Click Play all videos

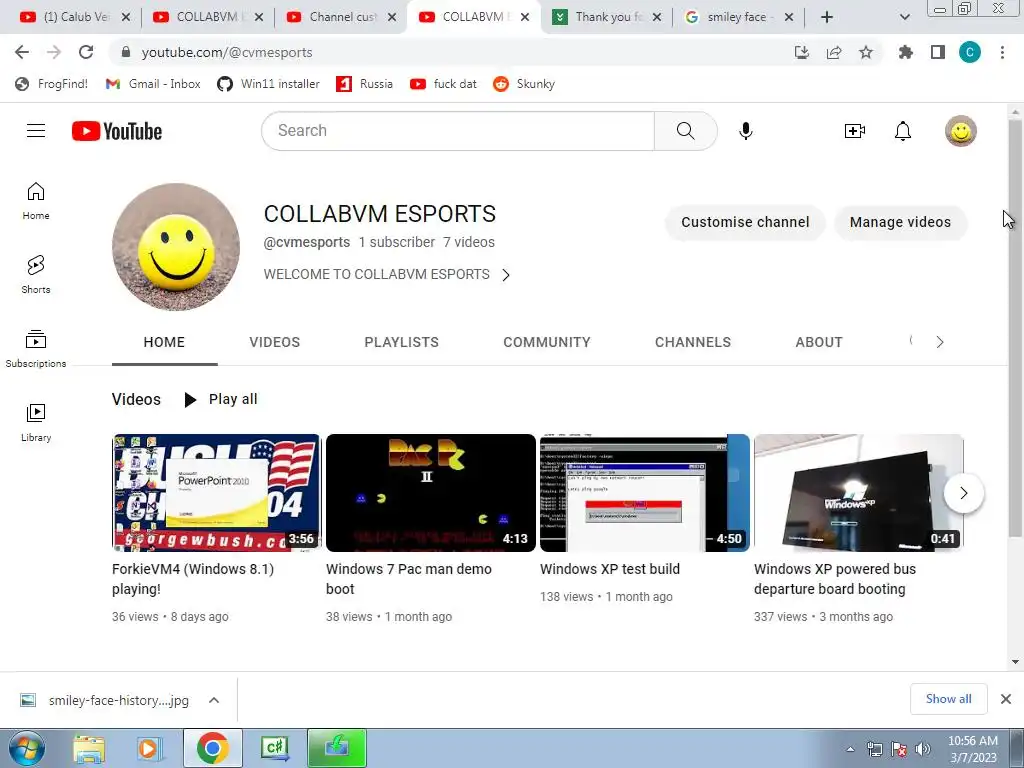(221, 399)
